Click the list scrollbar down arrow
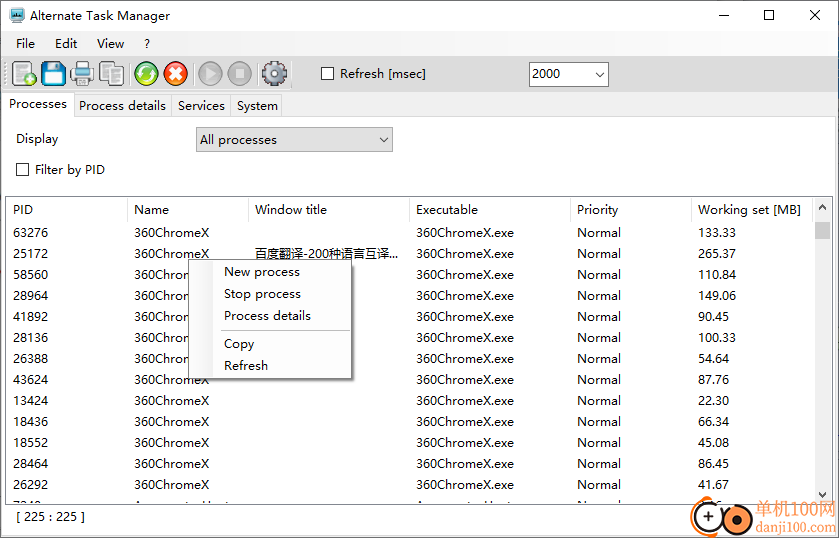 point(822,495)
